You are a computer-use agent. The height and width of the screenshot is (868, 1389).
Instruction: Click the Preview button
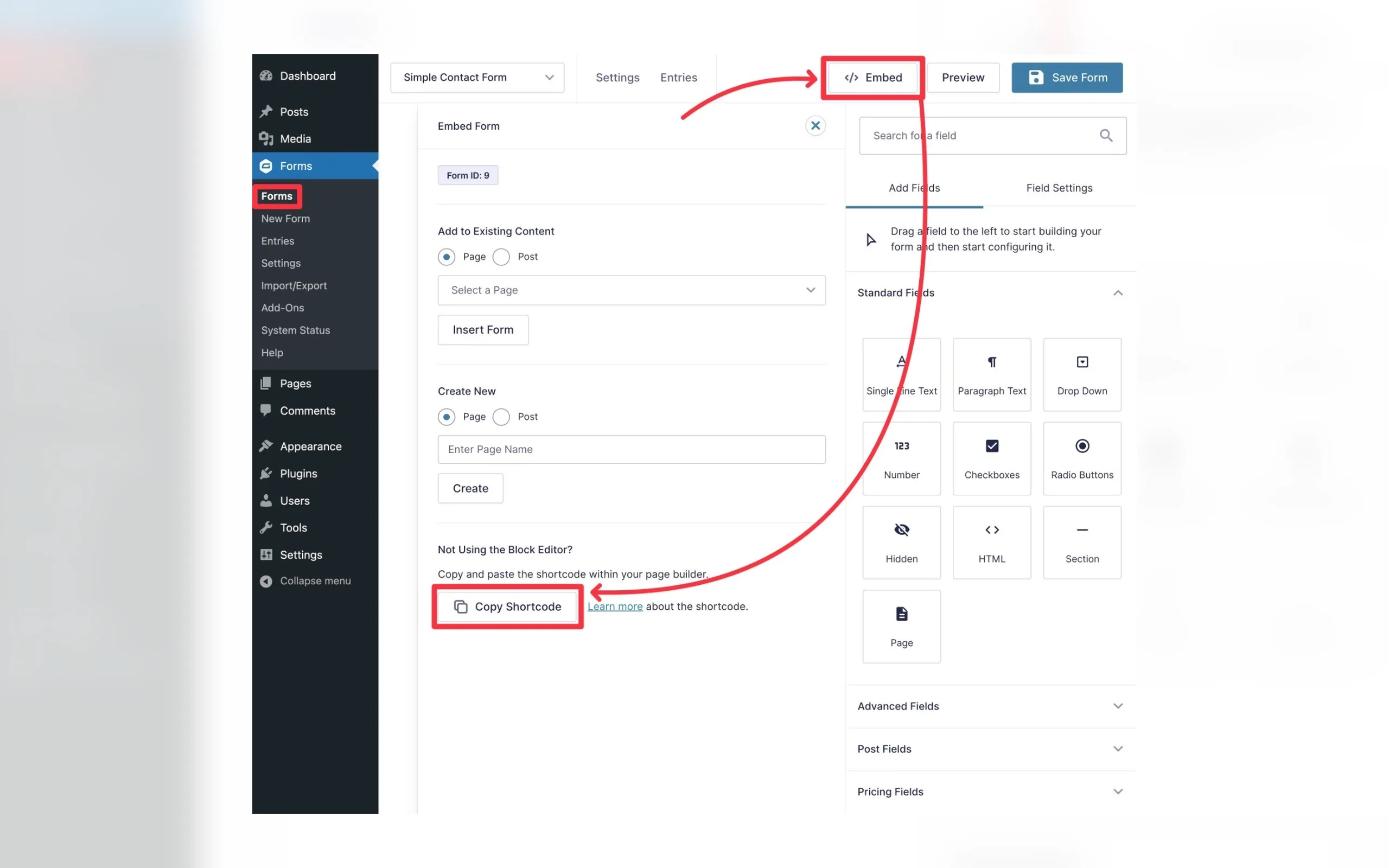tap(963, 78)
